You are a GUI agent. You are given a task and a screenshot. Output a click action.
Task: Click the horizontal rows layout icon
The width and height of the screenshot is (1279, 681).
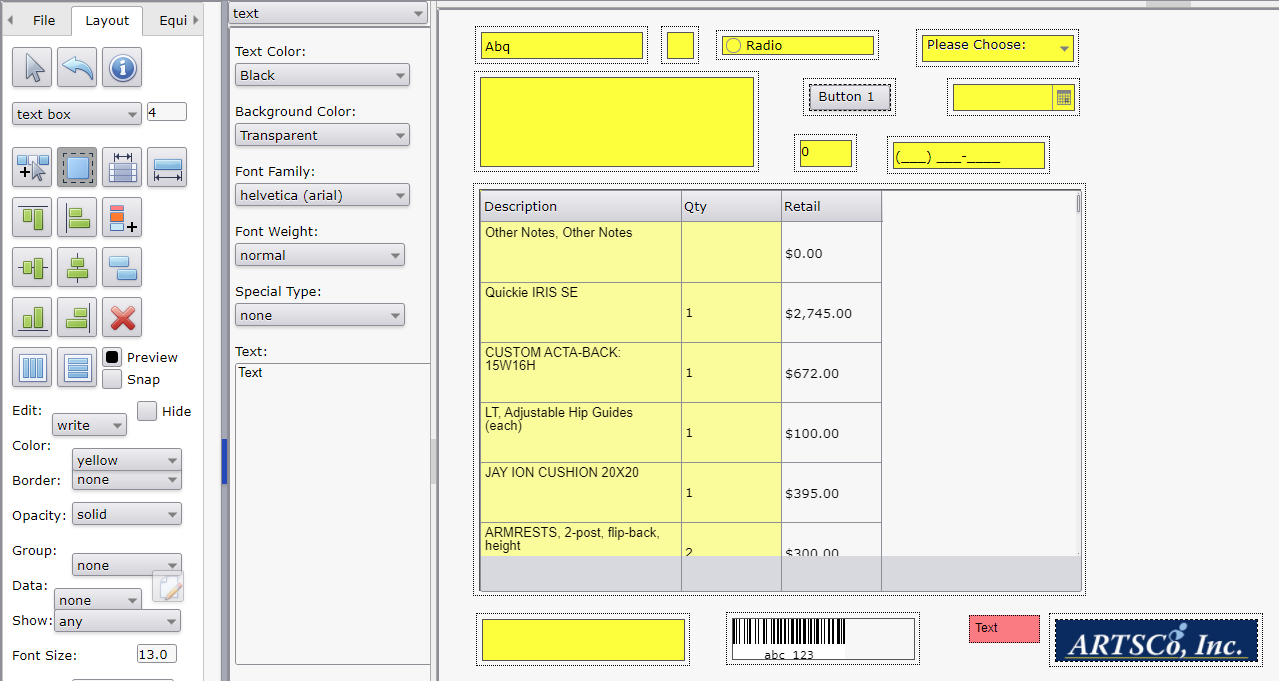[x=77, y=367]
